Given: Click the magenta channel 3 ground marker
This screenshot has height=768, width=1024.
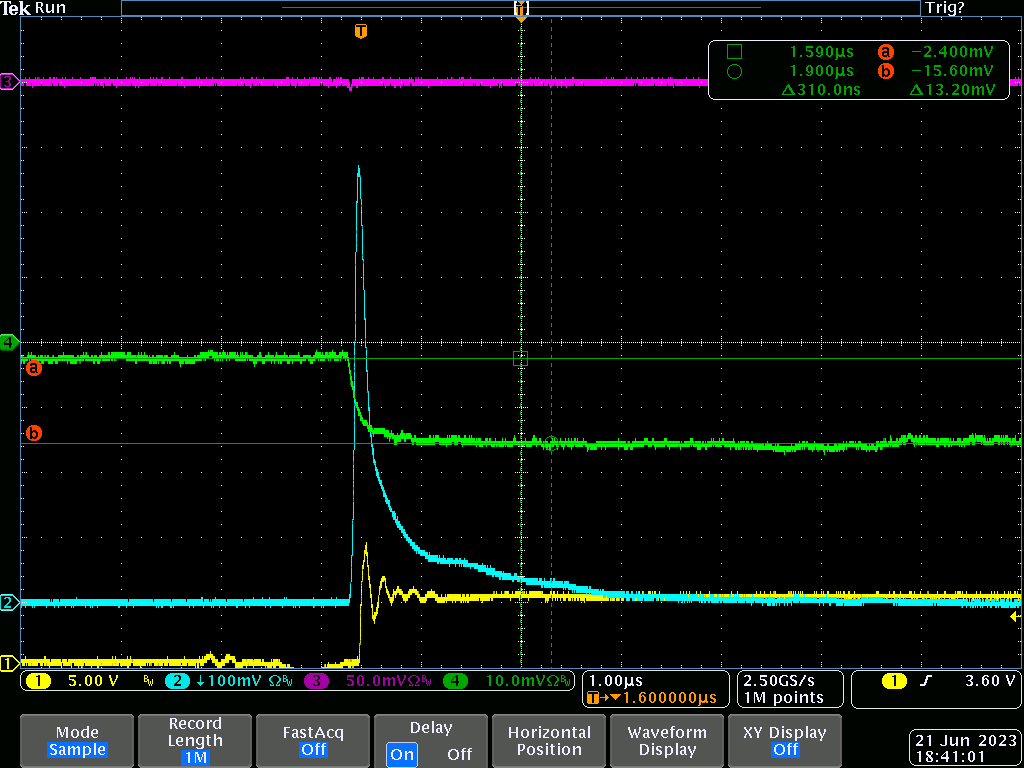Looking at the screenshot, I should (x=9, y=82).
